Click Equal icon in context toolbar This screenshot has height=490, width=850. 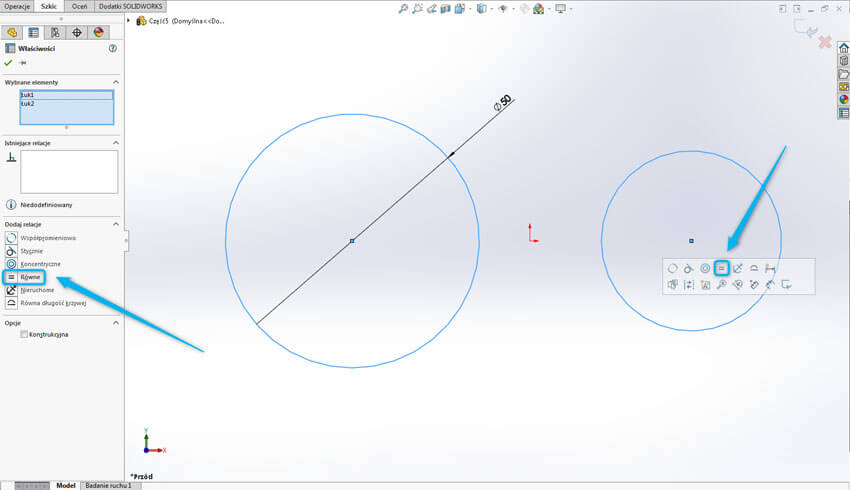(x=722, y=268)
